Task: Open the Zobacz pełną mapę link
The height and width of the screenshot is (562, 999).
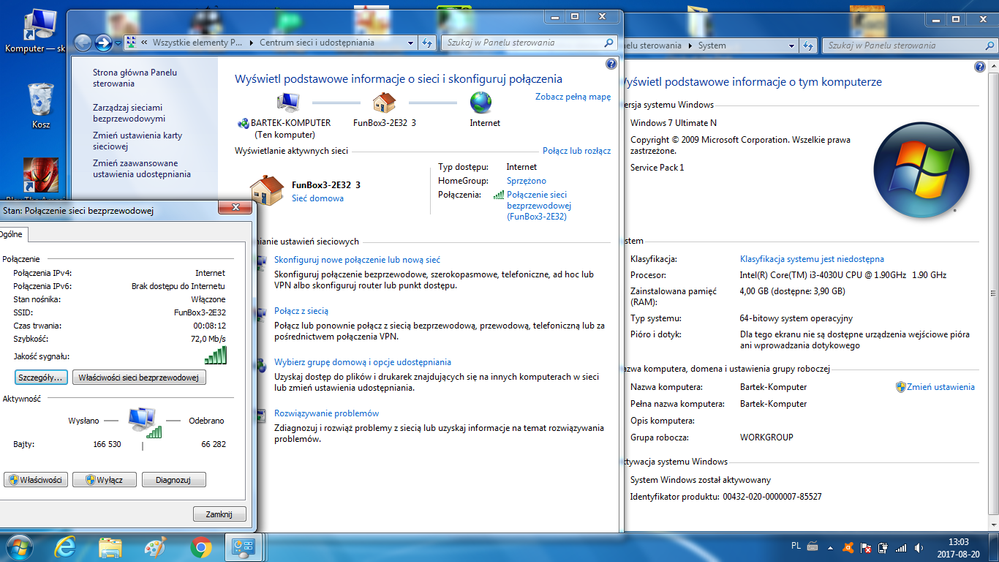Action: click(x=572, y=97)
